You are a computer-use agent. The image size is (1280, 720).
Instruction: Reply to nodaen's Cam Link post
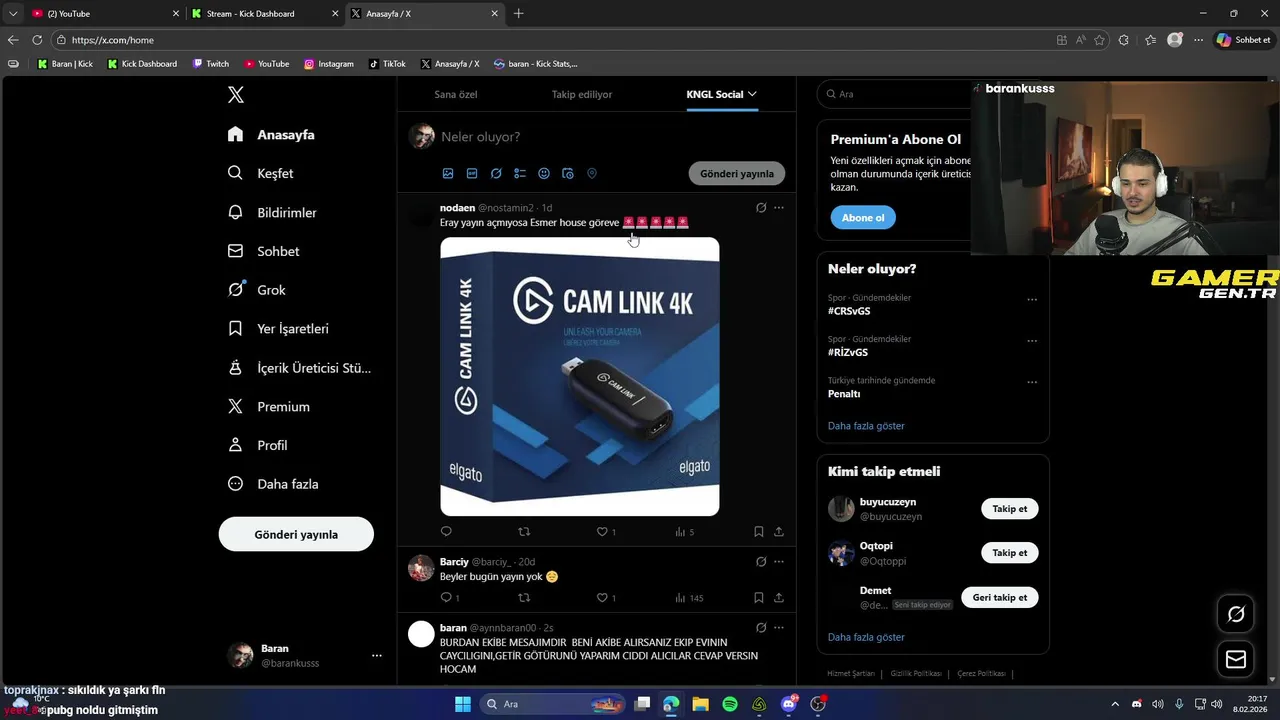coord(446,531)
